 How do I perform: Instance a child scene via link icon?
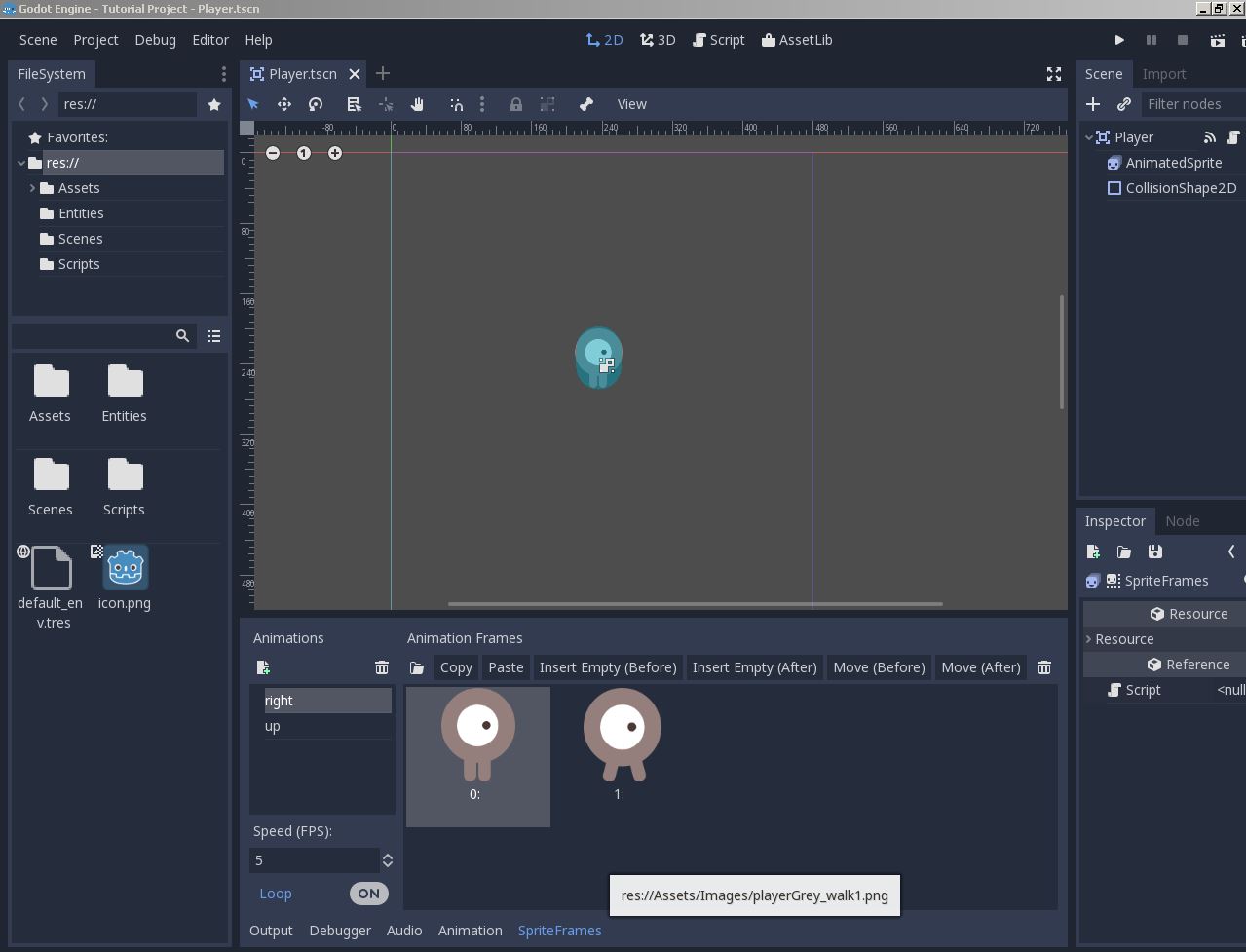point(1124,104)
